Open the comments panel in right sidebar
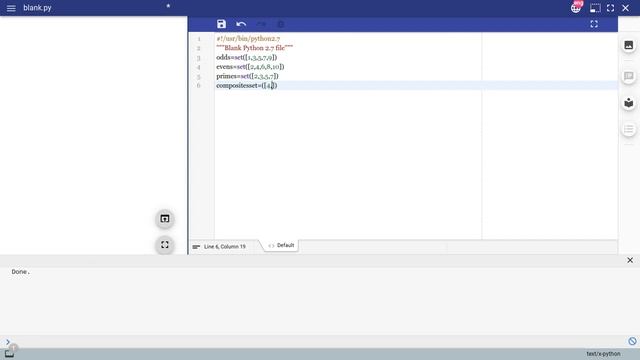640x360 pixels. click(x=629, y=76)
